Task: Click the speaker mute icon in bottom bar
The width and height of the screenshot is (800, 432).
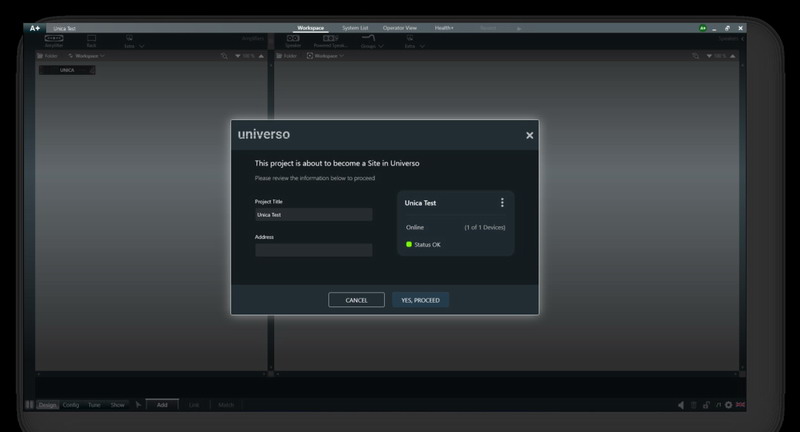Action: pos(681,405)
